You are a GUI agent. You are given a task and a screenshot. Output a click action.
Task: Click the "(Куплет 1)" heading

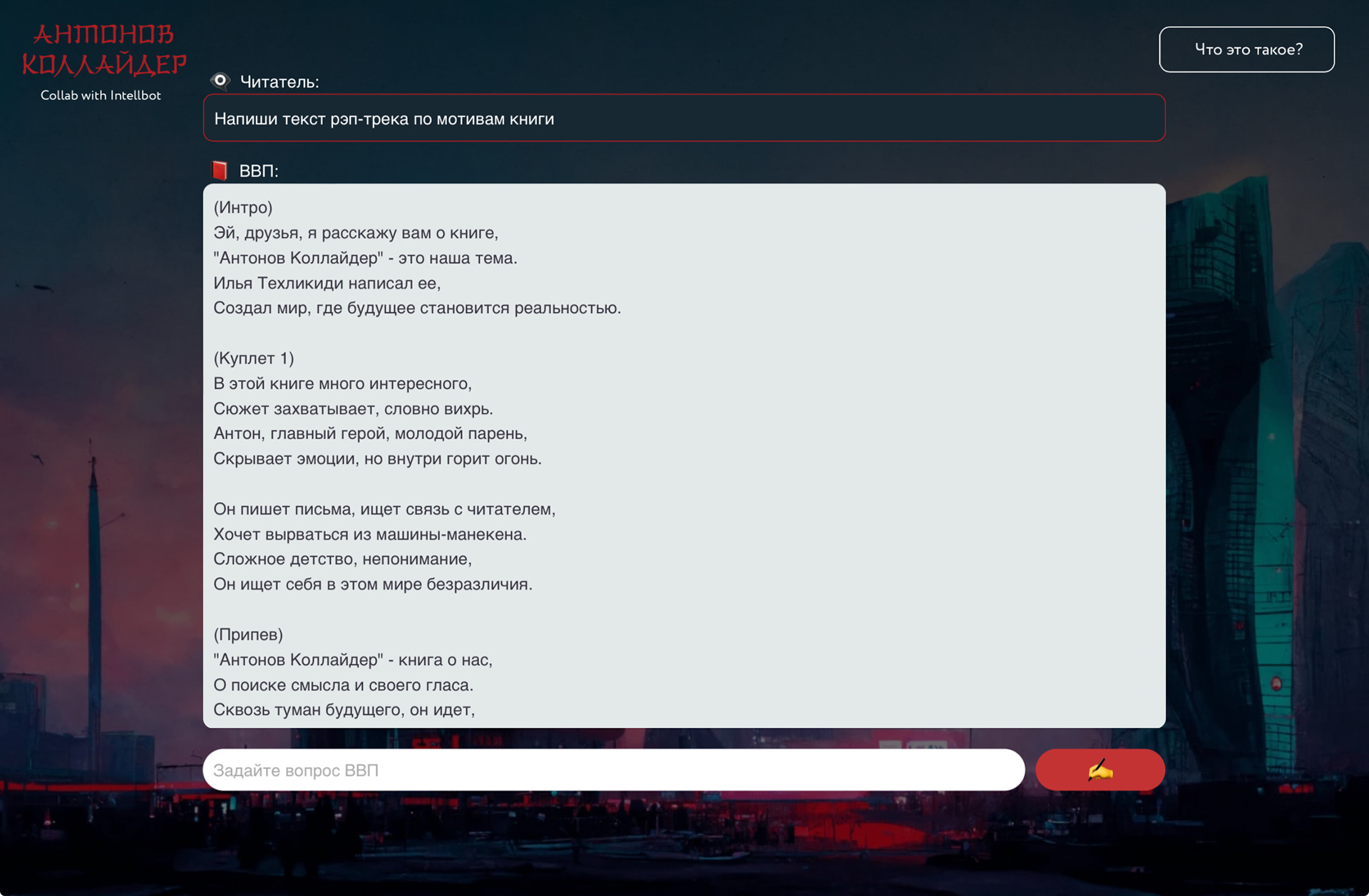pos(254,358)
